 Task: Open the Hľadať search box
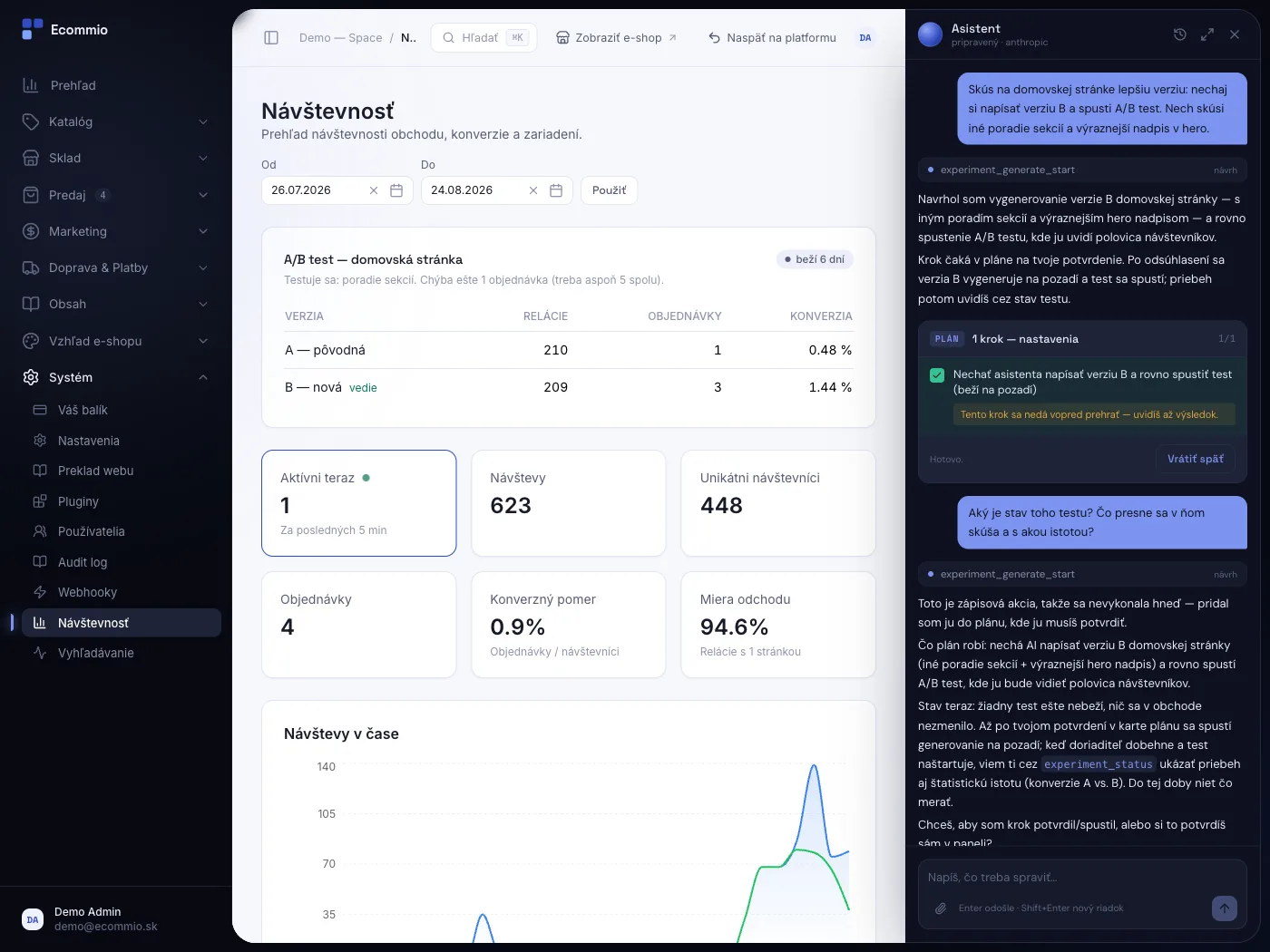tap(484, 38)
